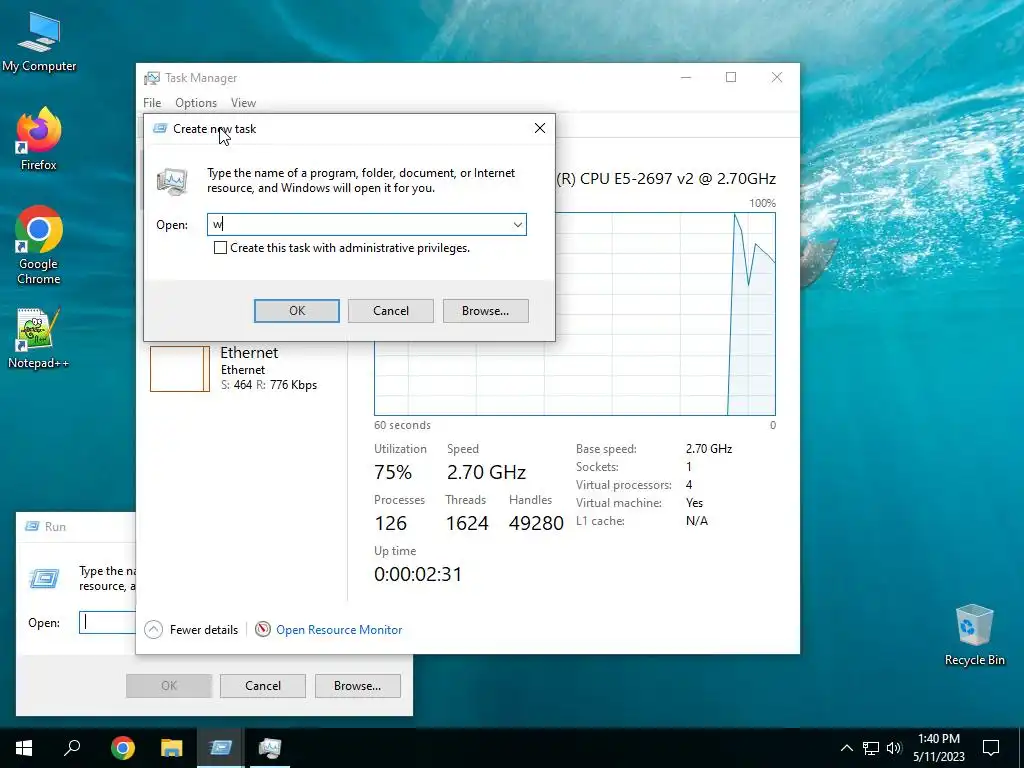Click the 2.70 GHz speed value
This screenshot has height=768, width=1024.
pyautogui.click(x=486, y=472)
